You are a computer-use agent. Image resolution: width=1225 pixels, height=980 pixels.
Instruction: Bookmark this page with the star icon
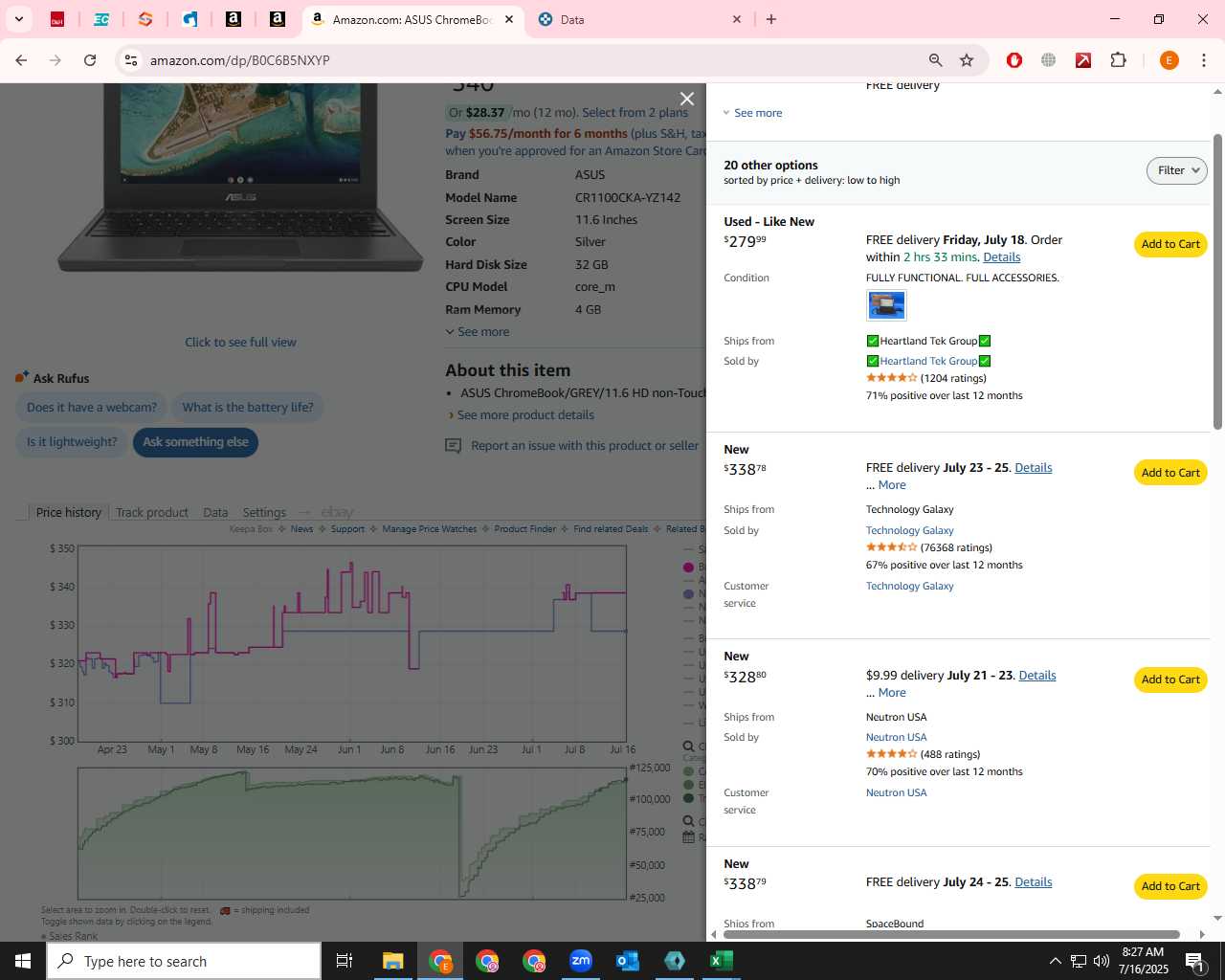pos(967,60)
